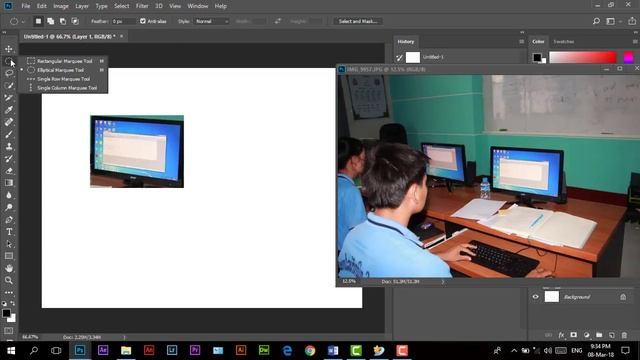Create new adjustment layer icon
Viewport: 640px width, 360px height.
[x=587, y=335]
